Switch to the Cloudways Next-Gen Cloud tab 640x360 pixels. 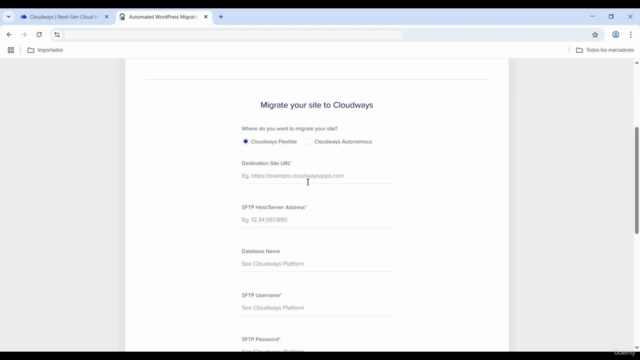[x=64, y=17]
